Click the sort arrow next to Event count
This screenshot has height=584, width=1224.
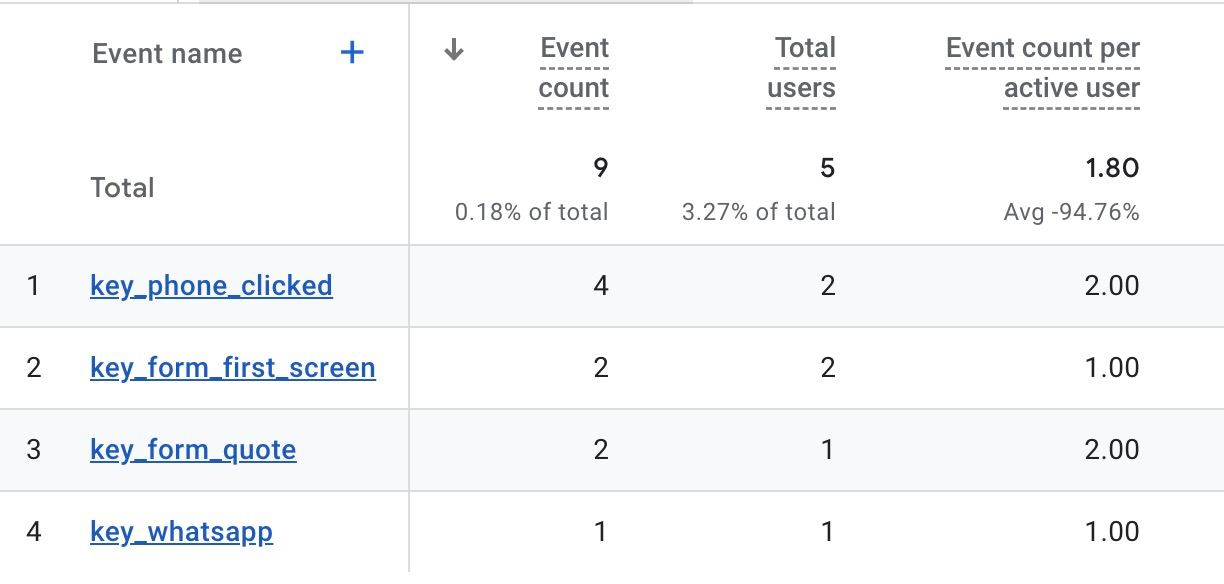point(454,50)
